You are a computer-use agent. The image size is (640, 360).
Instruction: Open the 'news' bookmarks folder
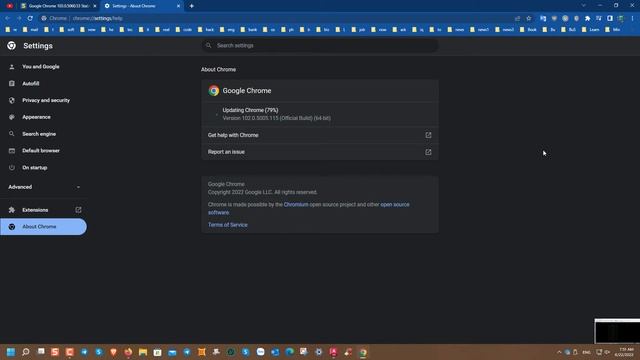tap(456, 30)
